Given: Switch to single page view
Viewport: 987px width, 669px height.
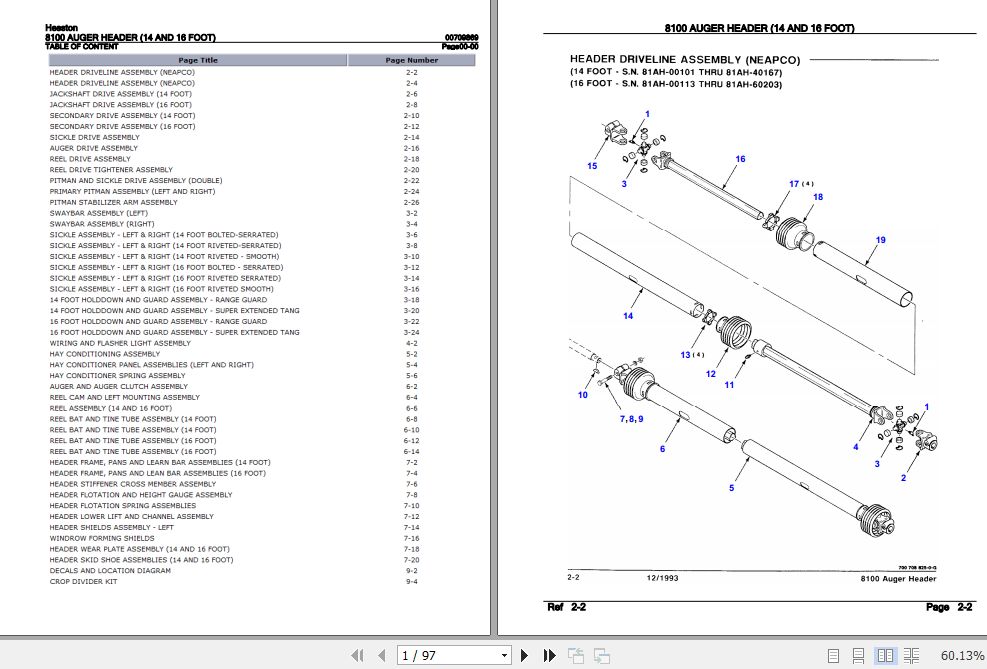Looking at the screenshot, I should click(834, 655).
